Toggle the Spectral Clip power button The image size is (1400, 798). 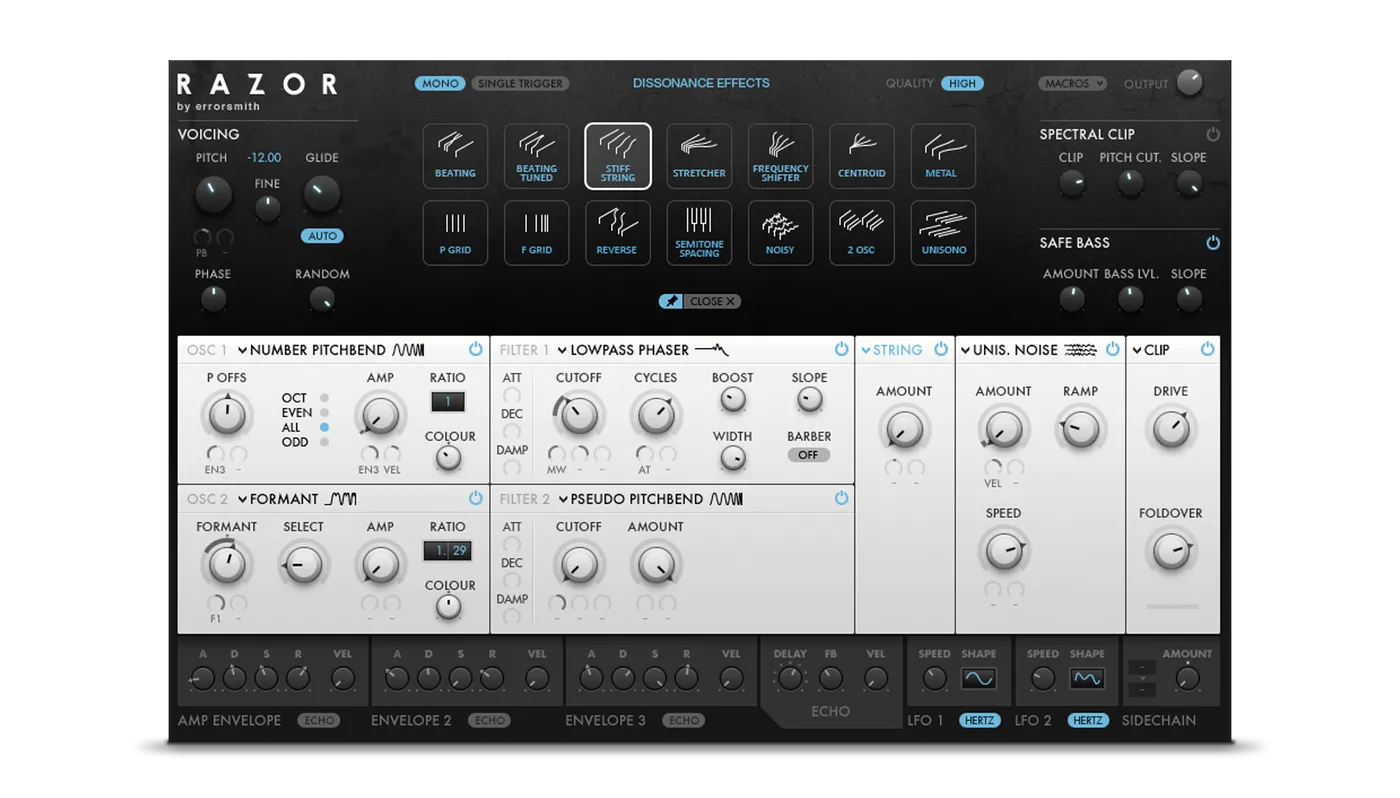tap(1213, 134)
